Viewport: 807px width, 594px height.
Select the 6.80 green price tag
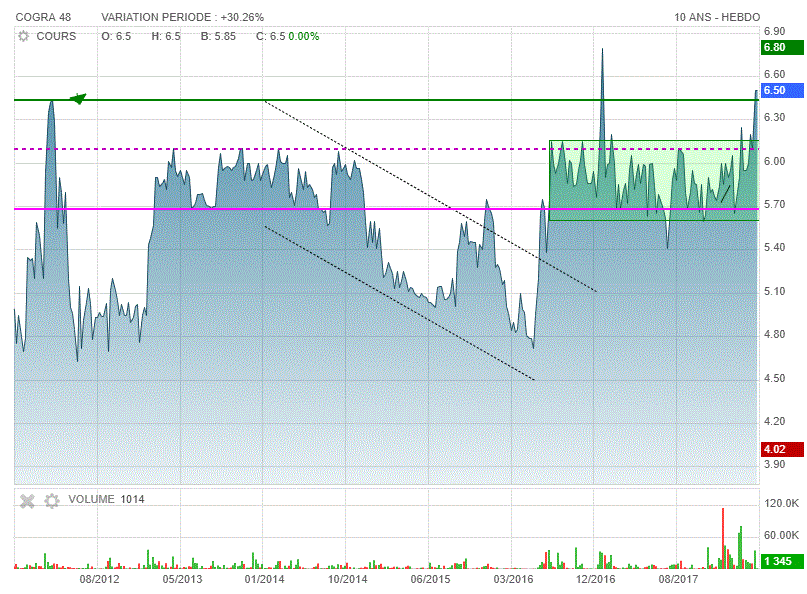[x=782, y=47]
